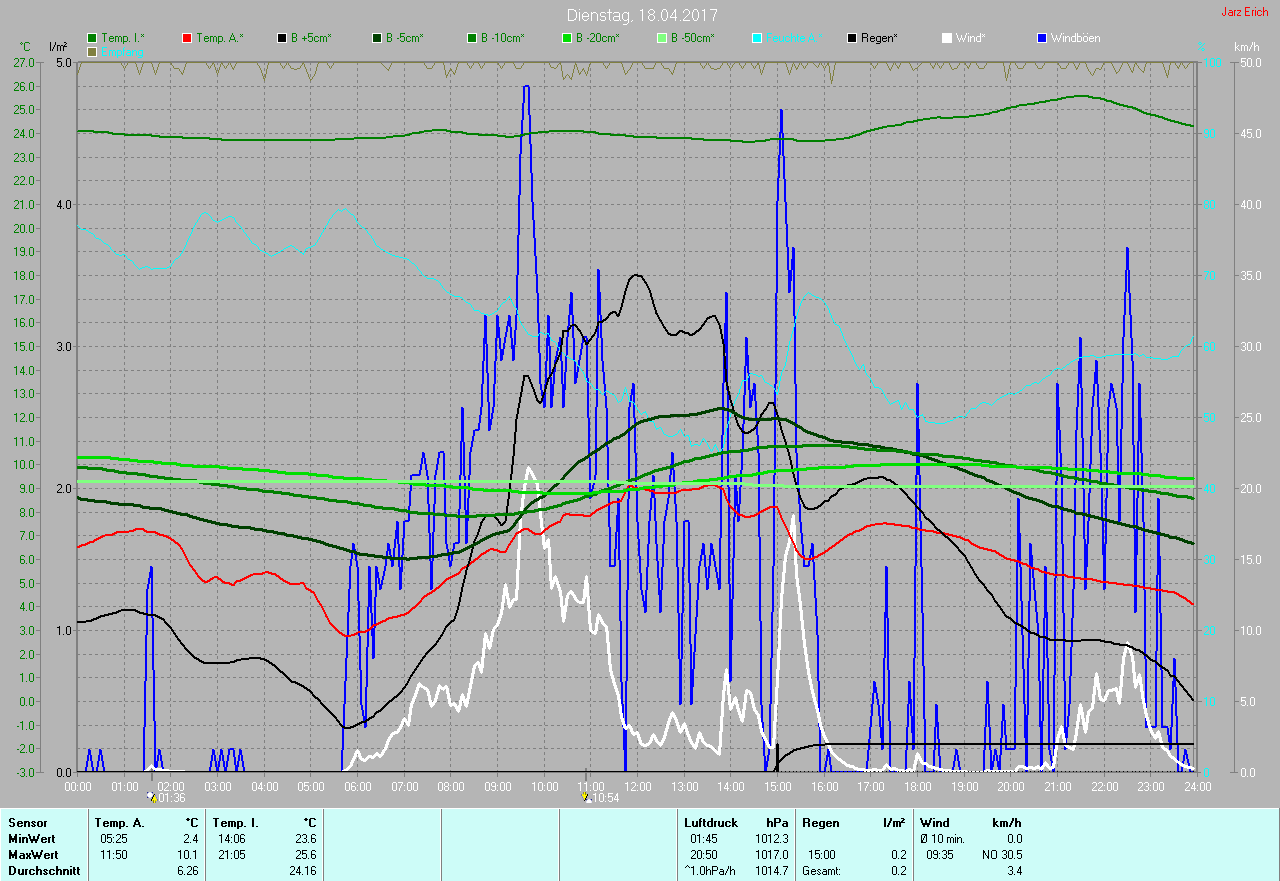Click the 01:36 marker below the time axis
The image size is (1280, 881).
[166, 798]
